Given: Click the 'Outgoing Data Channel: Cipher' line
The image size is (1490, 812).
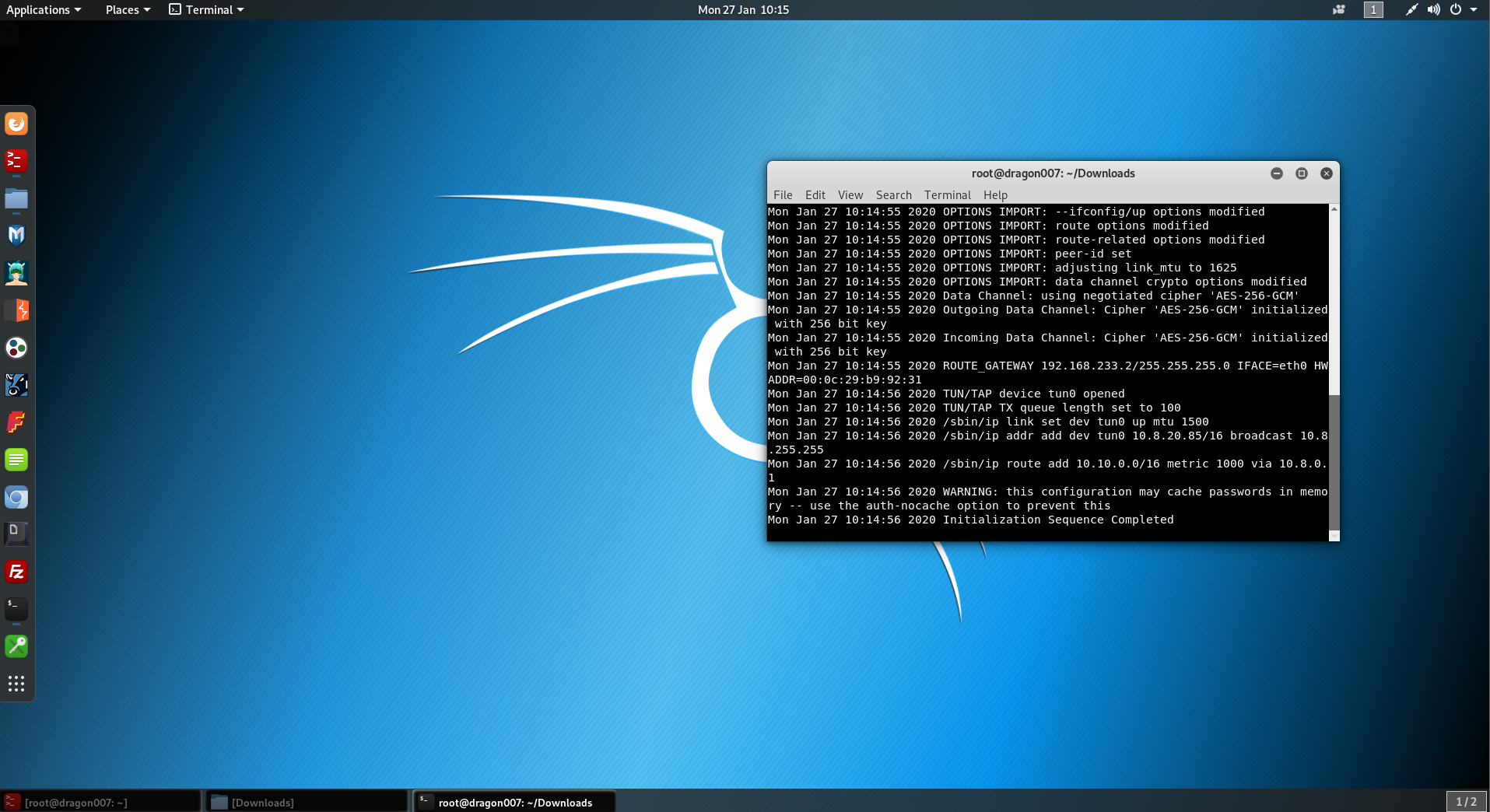Looking at the screenshot, I should pos(1048,317).
